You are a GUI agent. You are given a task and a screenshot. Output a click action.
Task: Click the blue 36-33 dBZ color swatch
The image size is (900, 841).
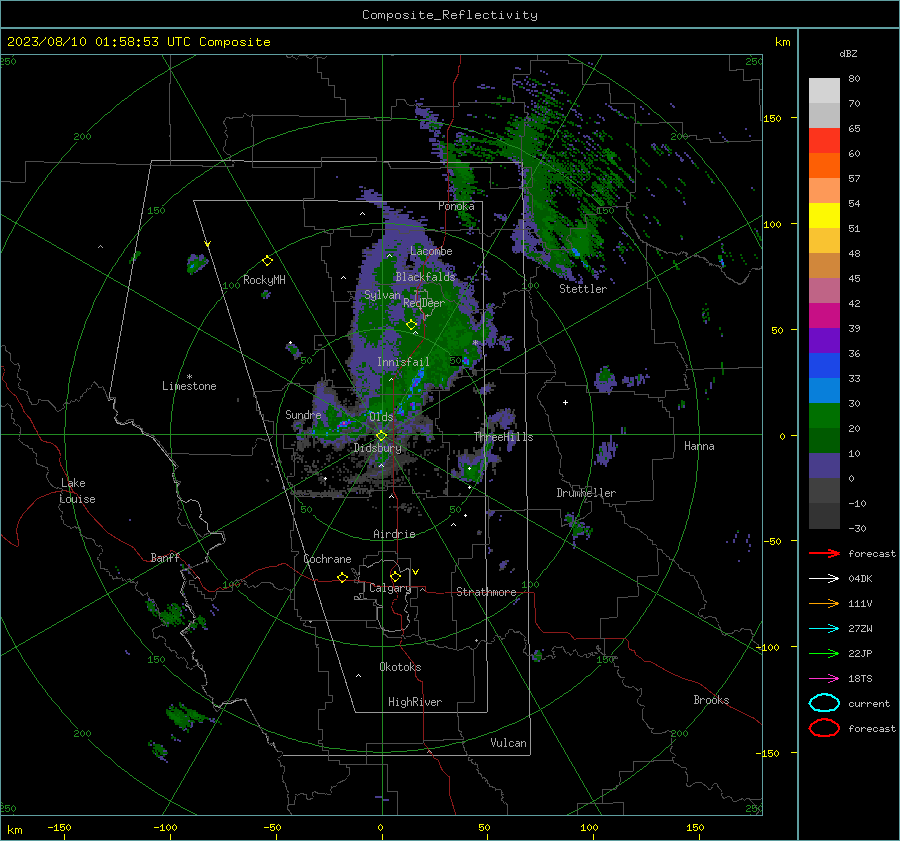pyautogui.click(x=824, y=366)
